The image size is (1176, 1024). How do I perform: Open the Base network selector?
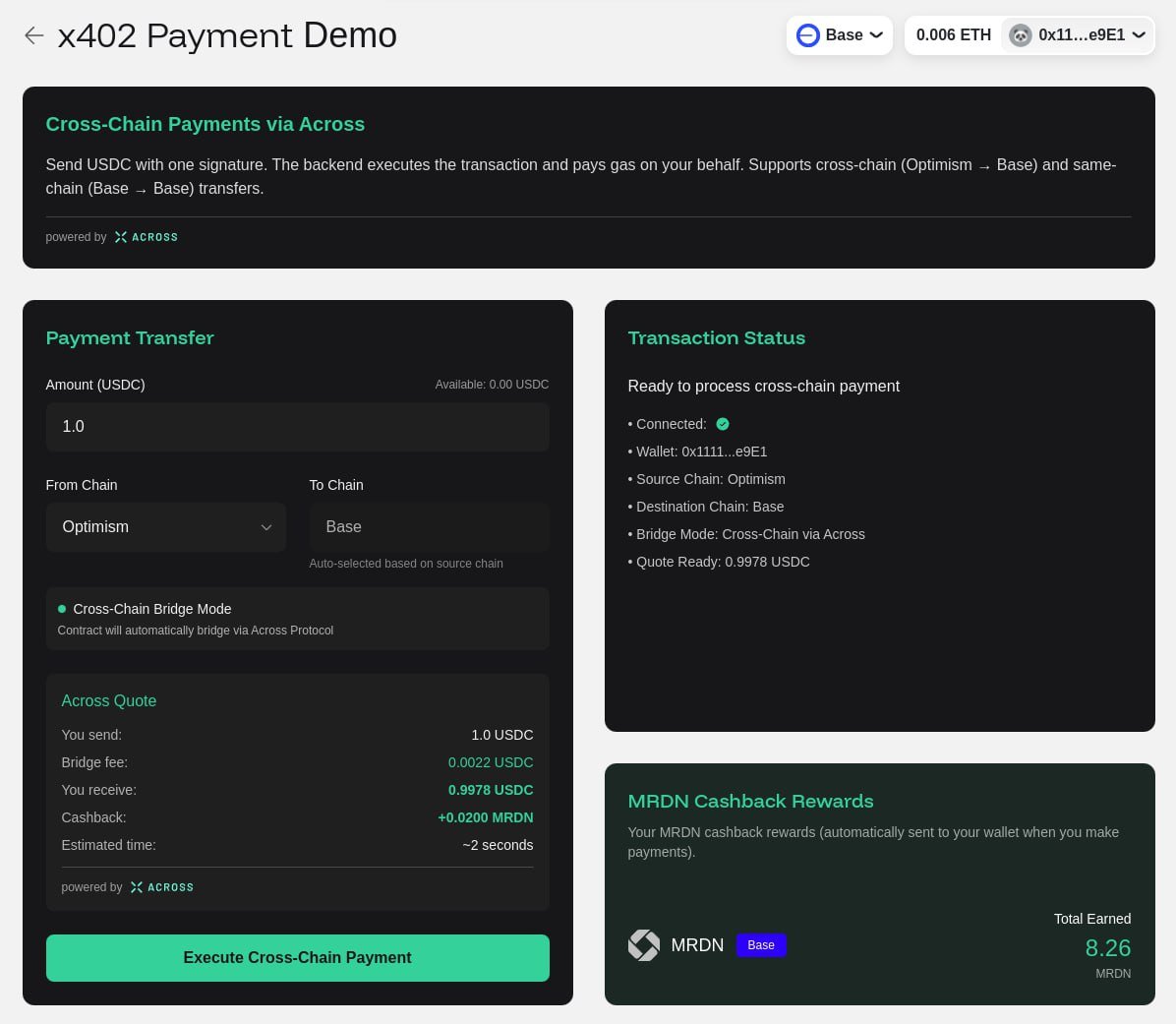(x=840, y=35)
